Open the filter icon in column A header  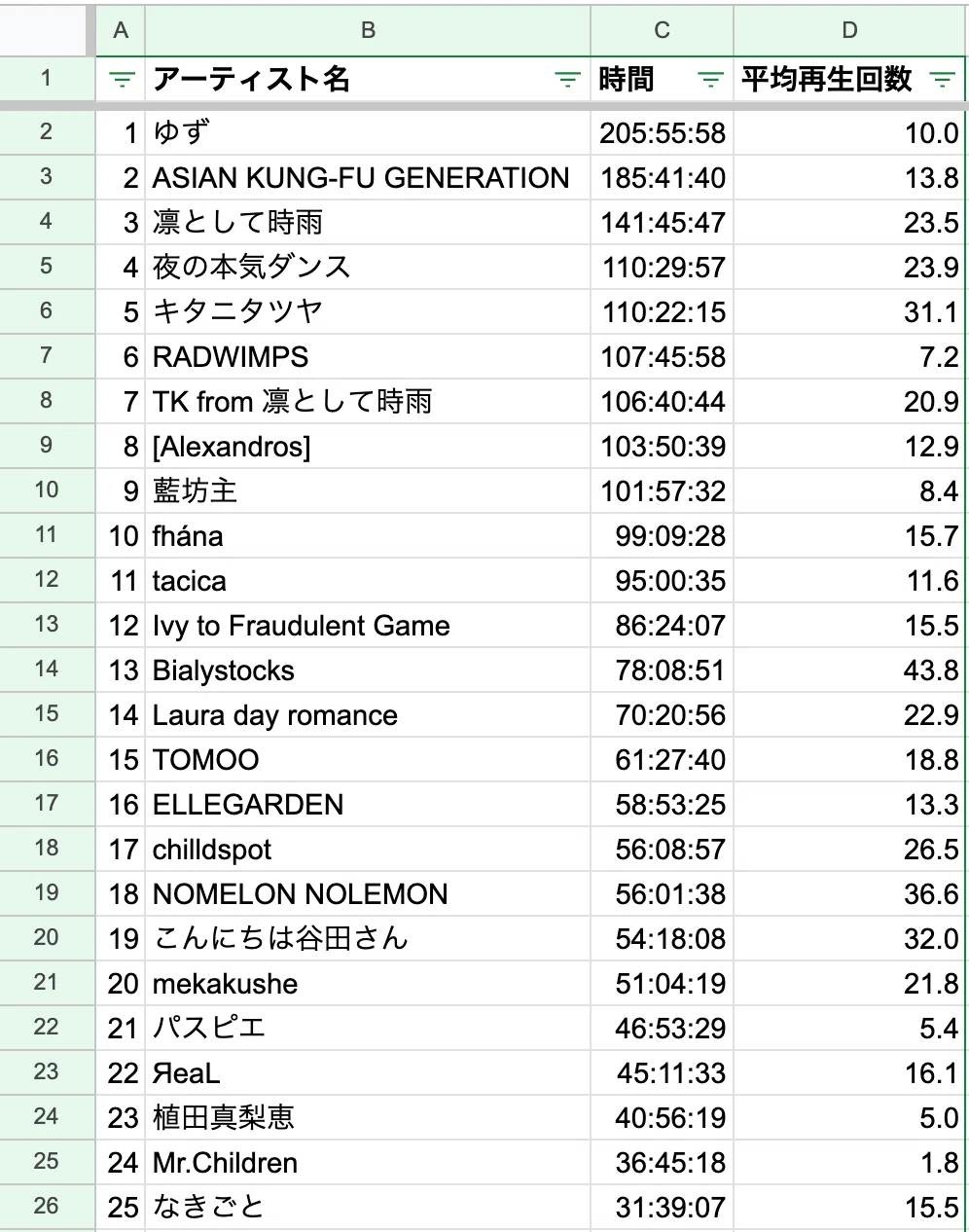(122, 80)
